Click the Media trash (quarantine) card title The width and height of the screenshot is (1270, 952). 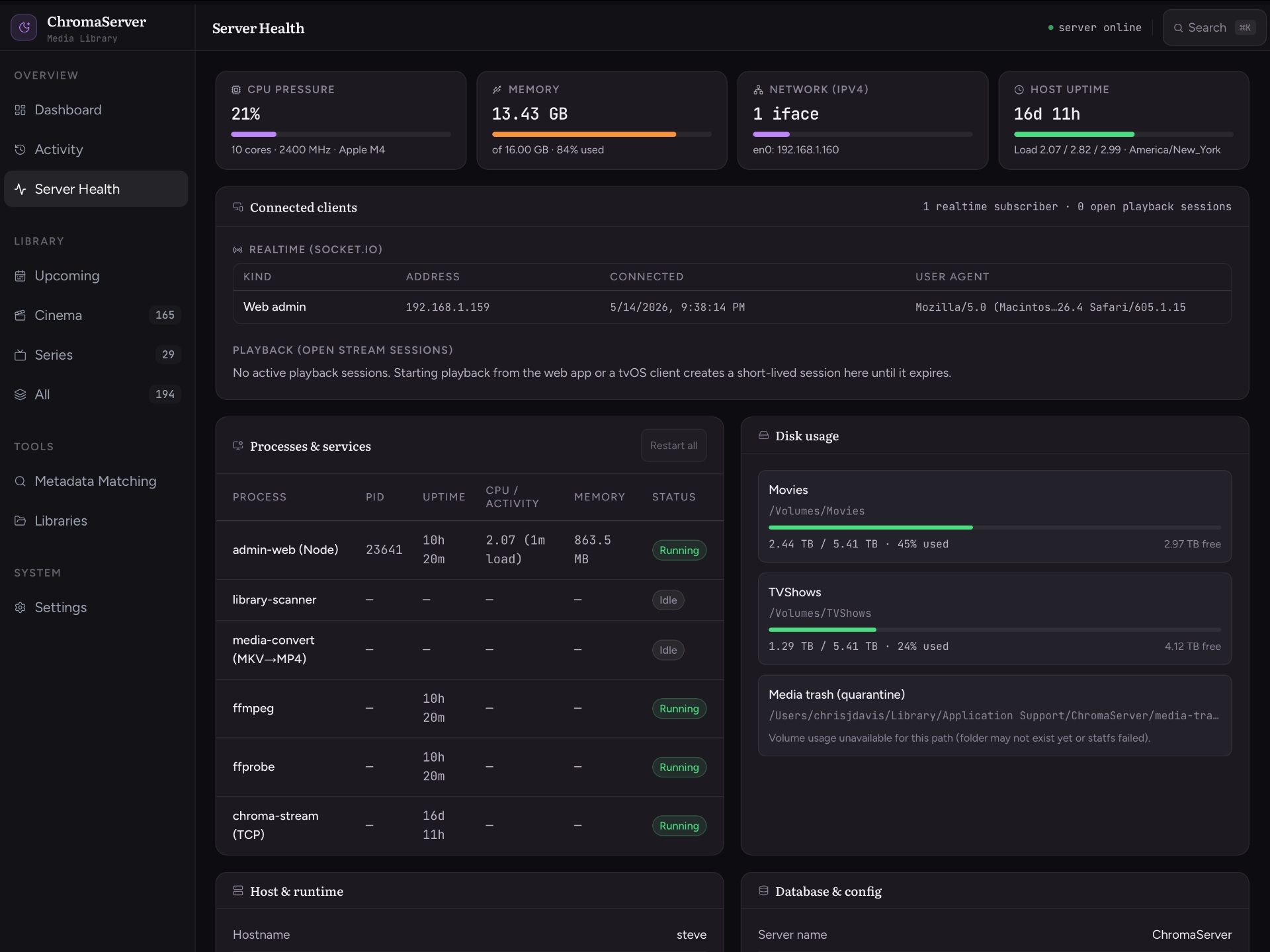[837, 694]
